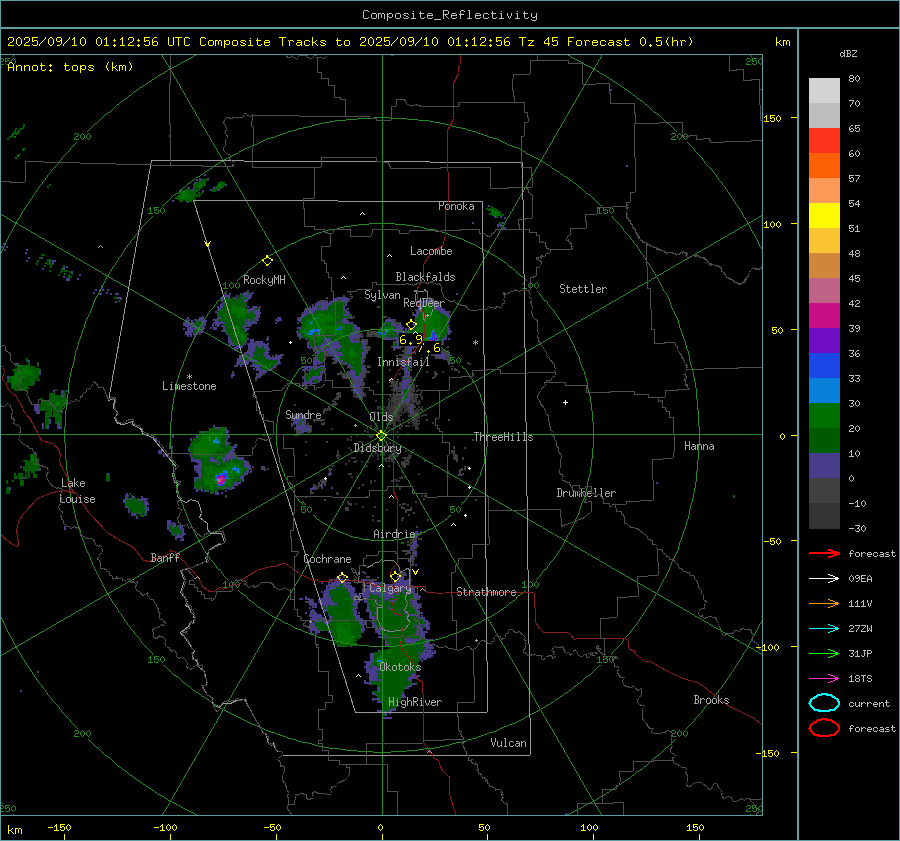Pick the light gray 80 dBZ swatch
The image size is (900, 841).
(x=824, y=90)
